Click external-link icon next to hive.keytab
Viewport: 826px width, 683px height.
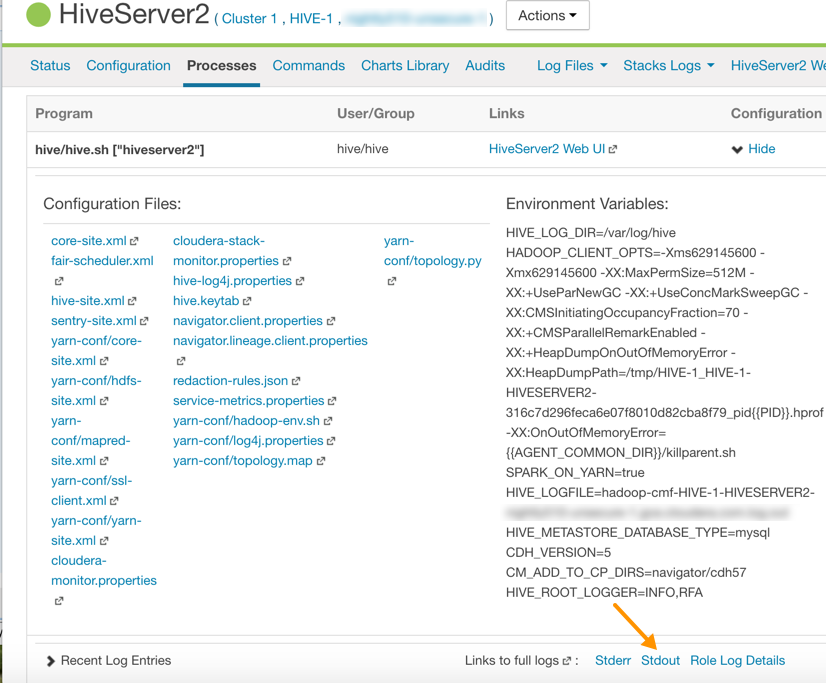(247, 301)
